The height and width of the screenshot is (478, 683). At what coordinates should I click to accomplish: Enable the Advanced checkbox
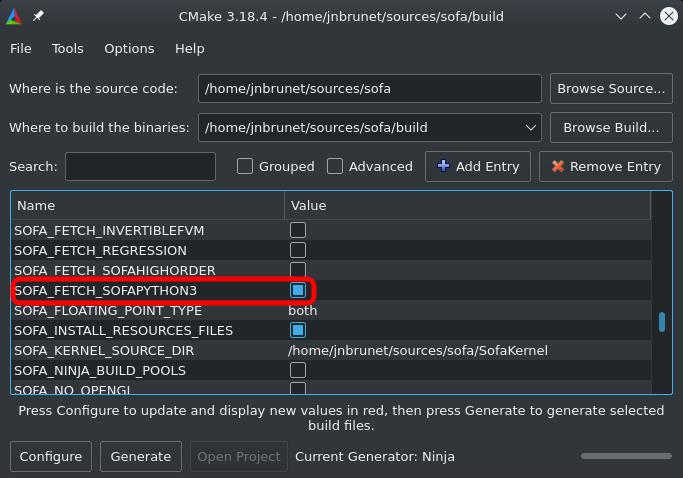(x=335, y=166)
